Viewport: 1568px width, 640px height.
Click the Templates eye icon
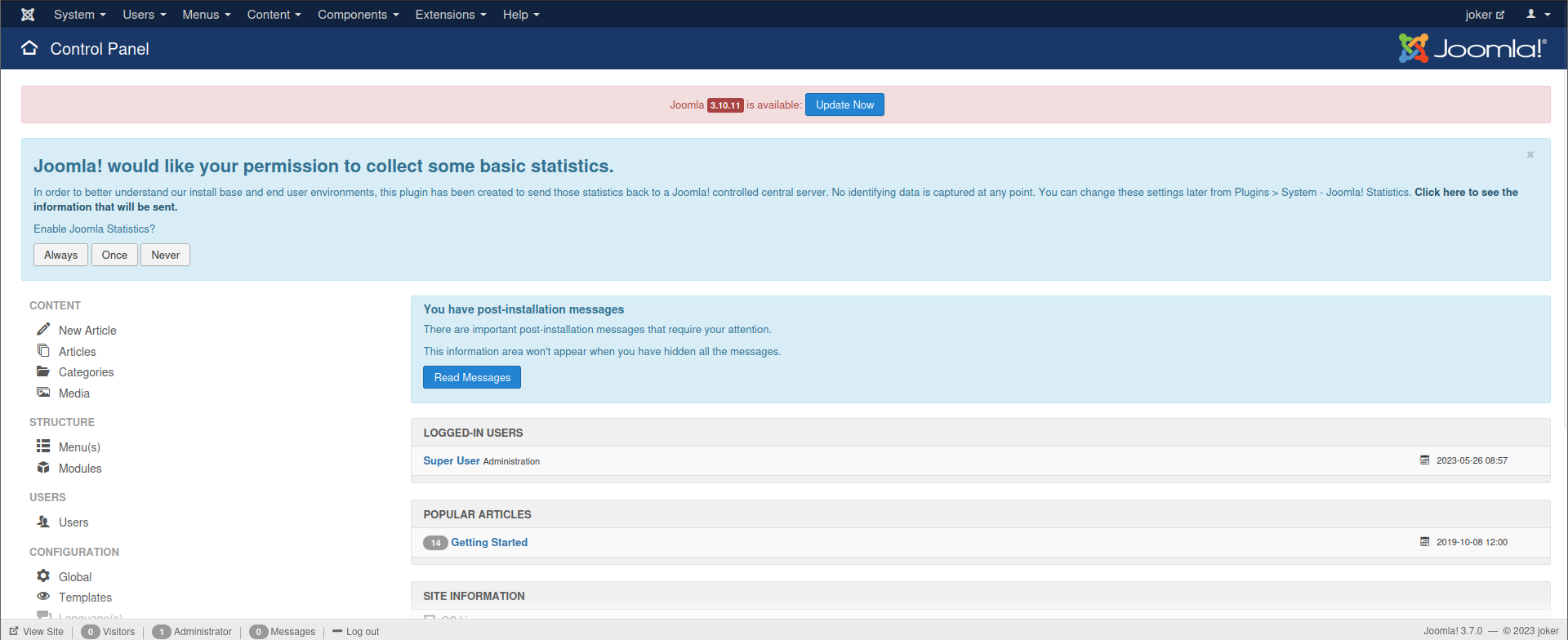[x=43, y=596]
